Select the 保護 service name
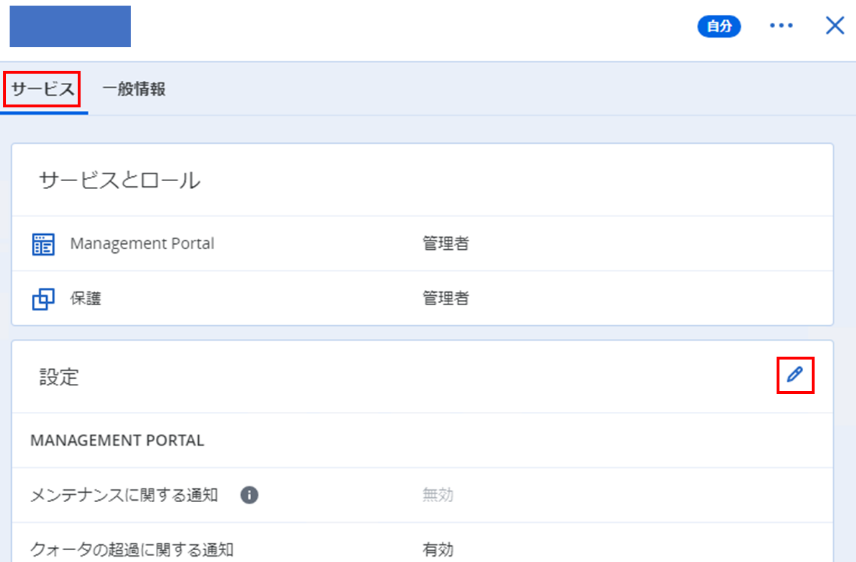This screenshot has height=562, width=856. (87, 298)
